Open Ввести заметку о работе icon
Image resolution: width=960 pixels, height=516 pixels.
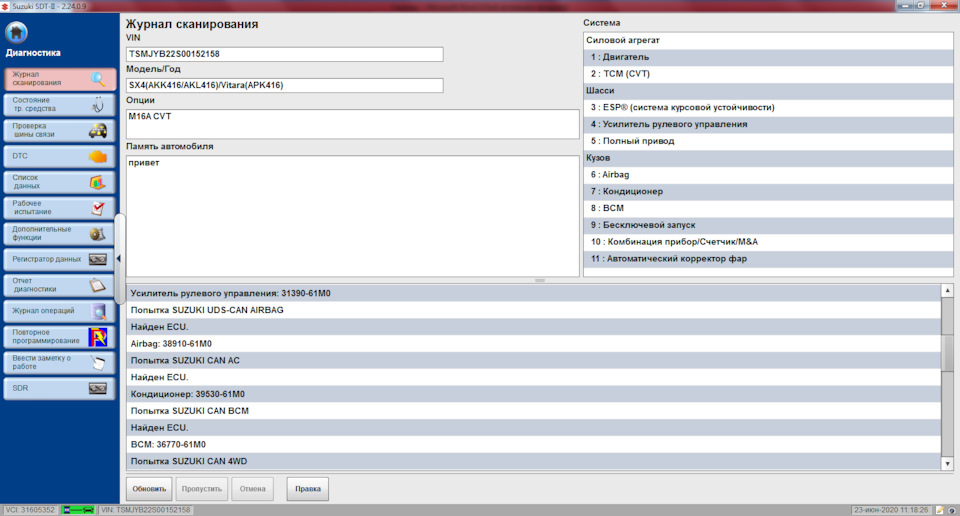98,363
